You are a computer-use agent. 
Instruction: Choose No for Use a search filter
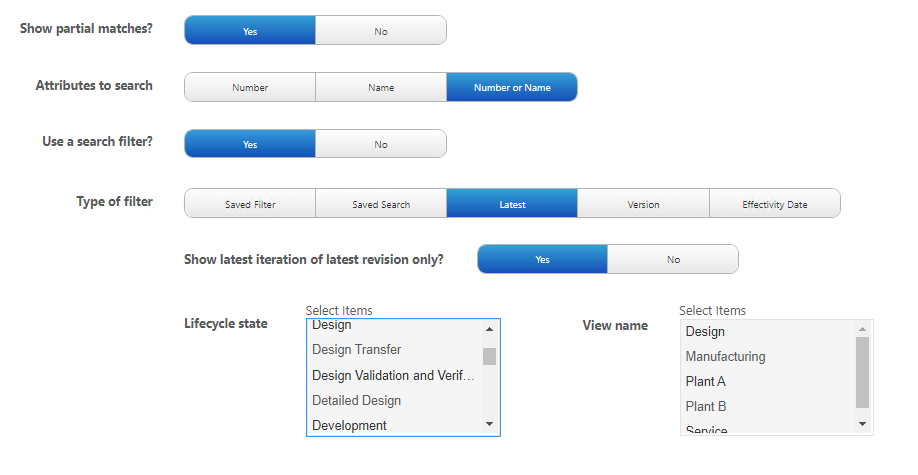pos(381,143)
